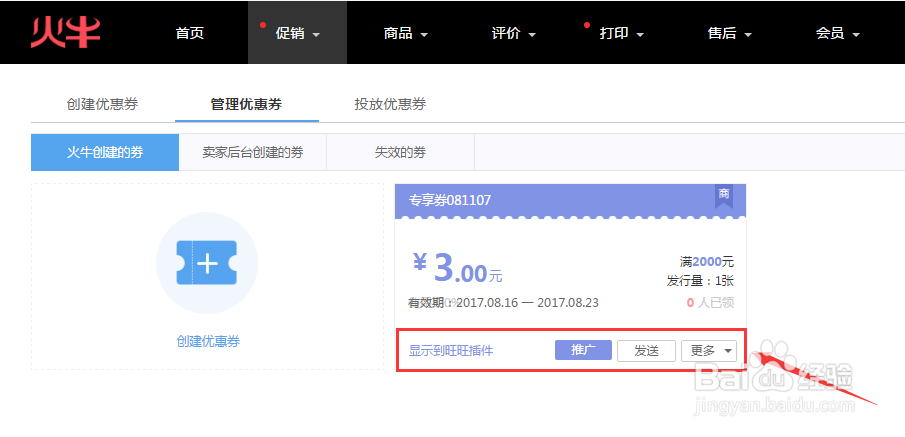This screenshot has height=437, width=905.
Task: Switch to 管理优惠券 tab
Action: point(246,104)
